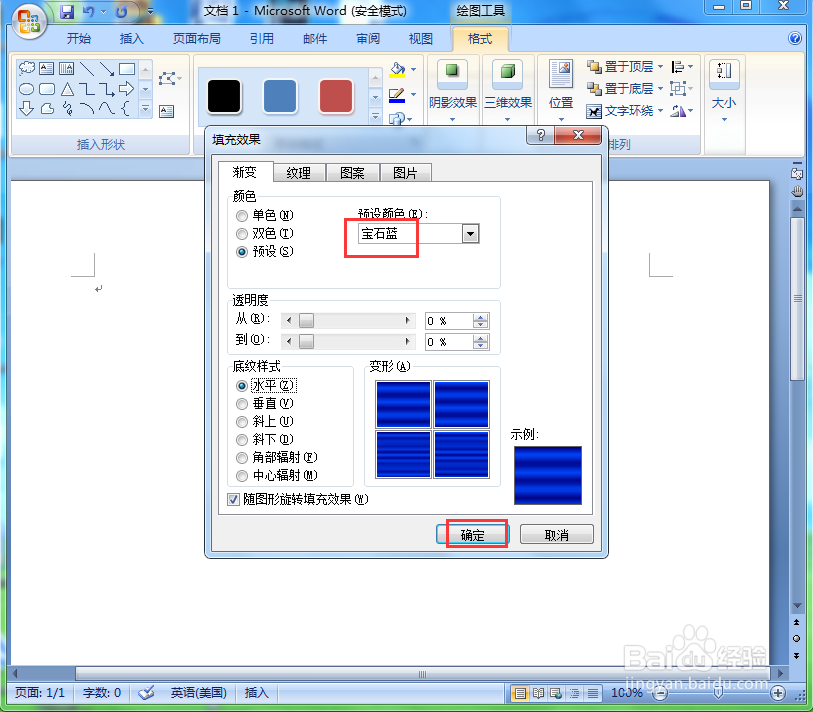Switch to Texture tab in dialog
The width and height of the screenshot is (813, 712).
click(x=299, y=173)
